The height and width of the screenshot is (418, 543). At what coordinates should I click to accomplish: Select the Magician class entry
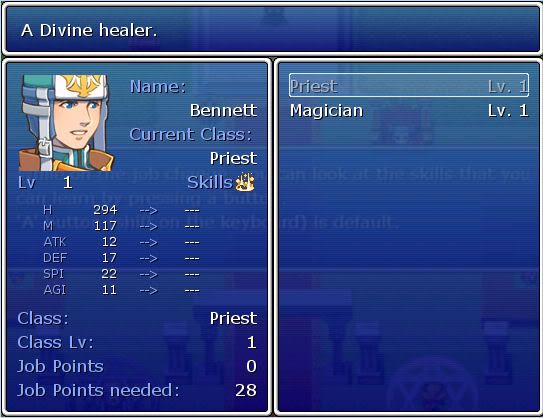[x=409, y=110]
